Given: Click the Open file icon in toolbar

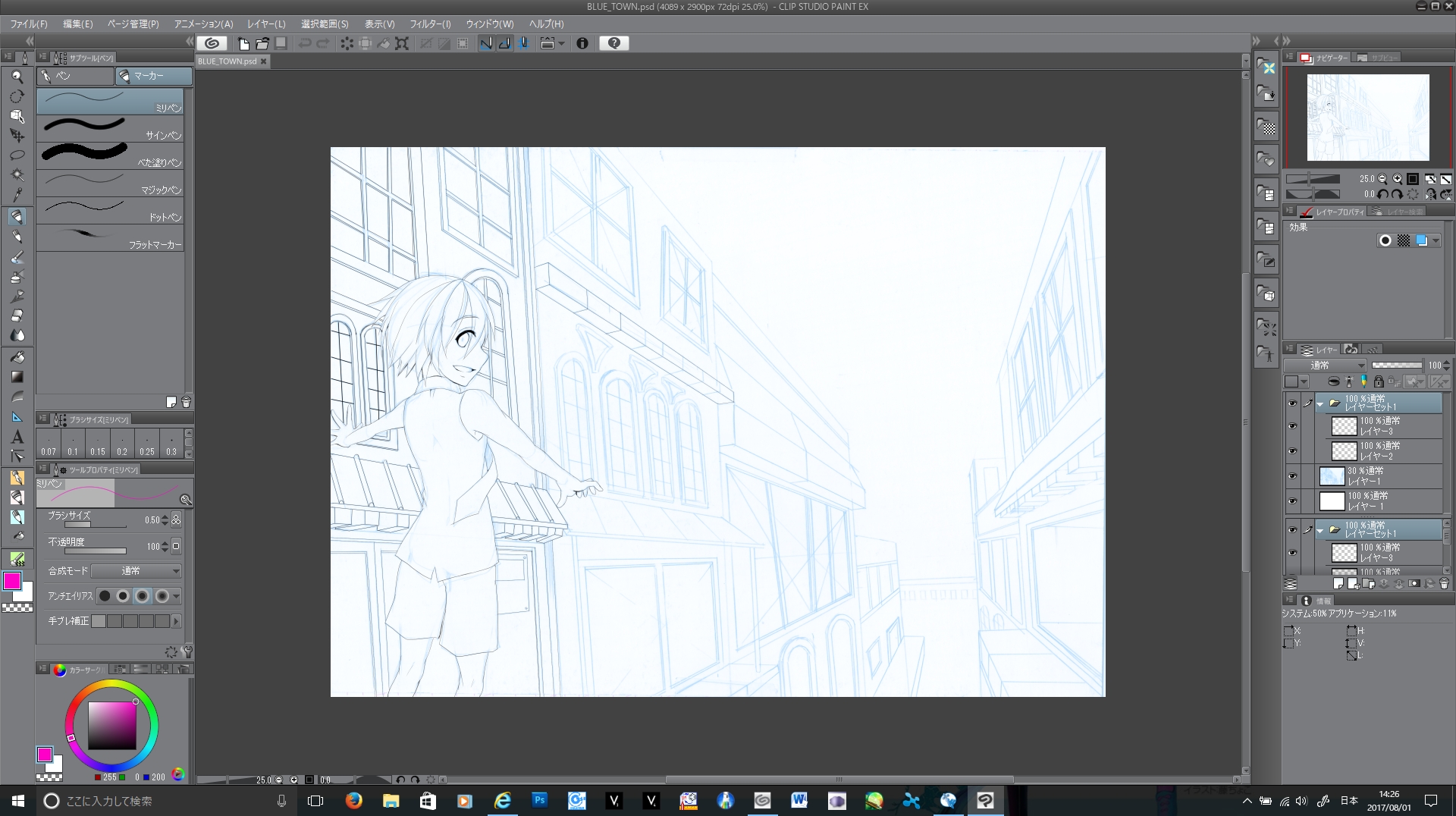Looking at the screenshot, I should [262, 43].
